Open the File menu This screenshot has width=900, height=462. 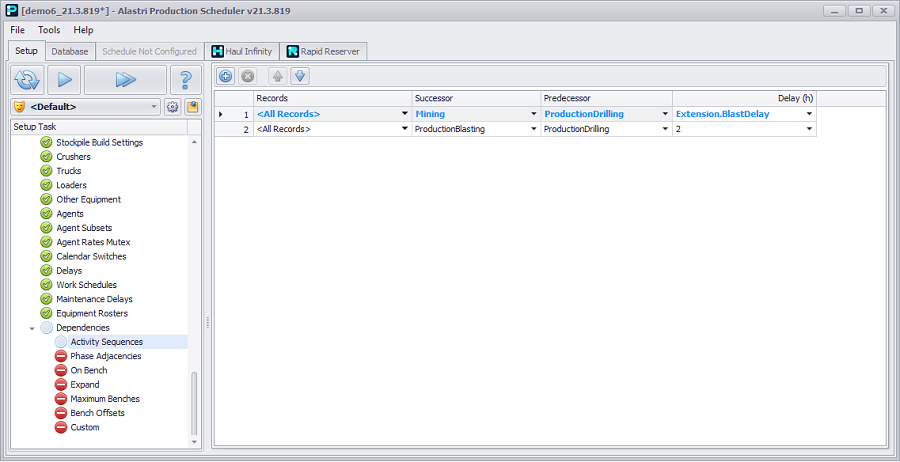(18, 30)
